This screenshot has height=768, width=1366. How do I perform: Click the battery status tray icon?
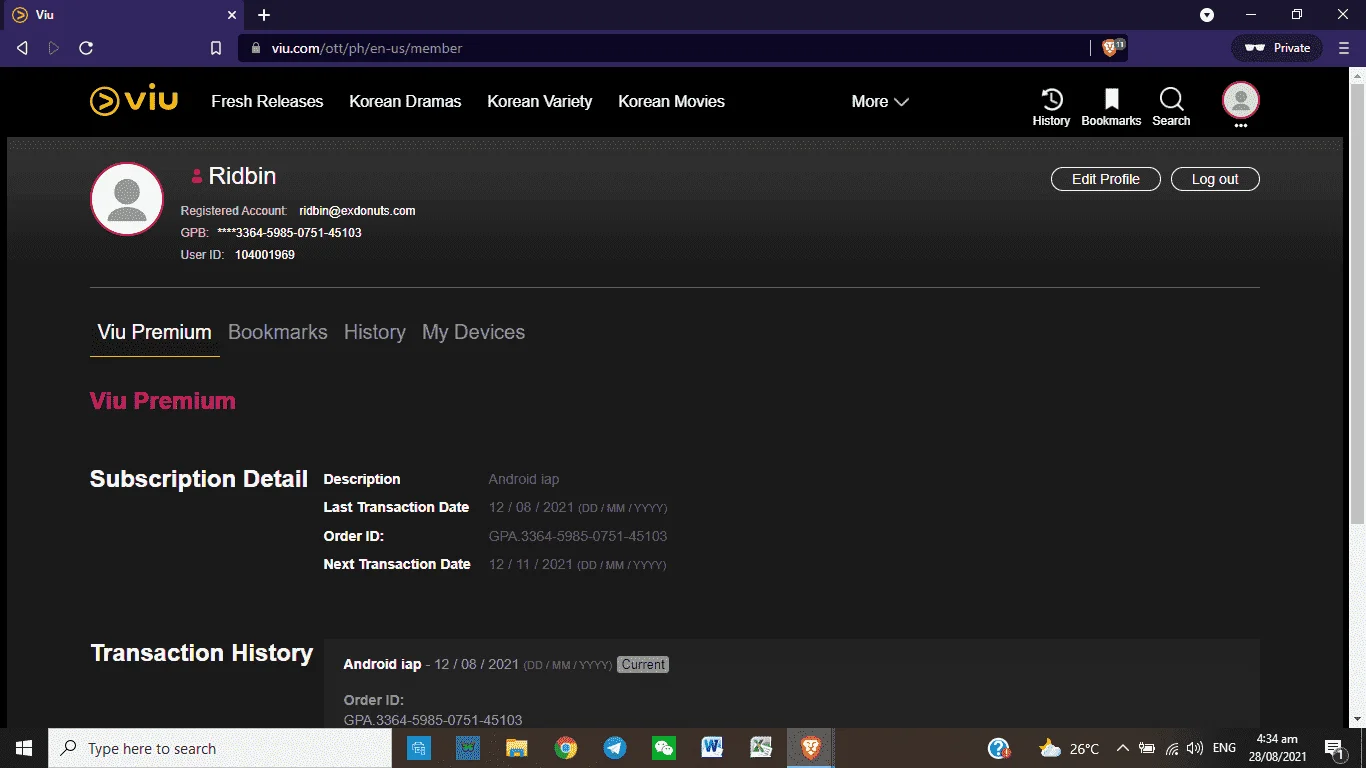[1147, 748]
